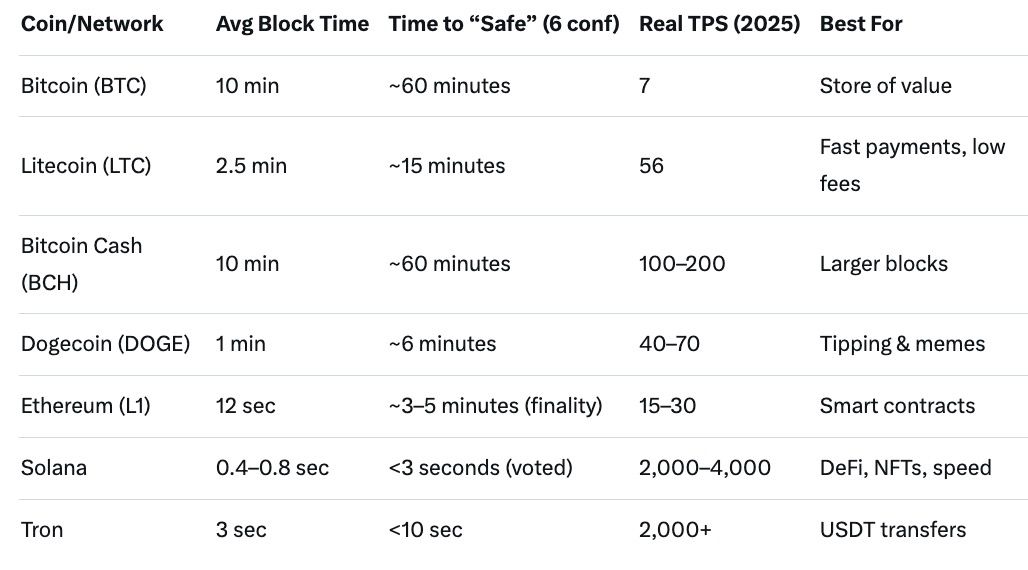
Task: Click Ethereum's ~3–5 minutes (finality) cell
Action: coord(495,406)
